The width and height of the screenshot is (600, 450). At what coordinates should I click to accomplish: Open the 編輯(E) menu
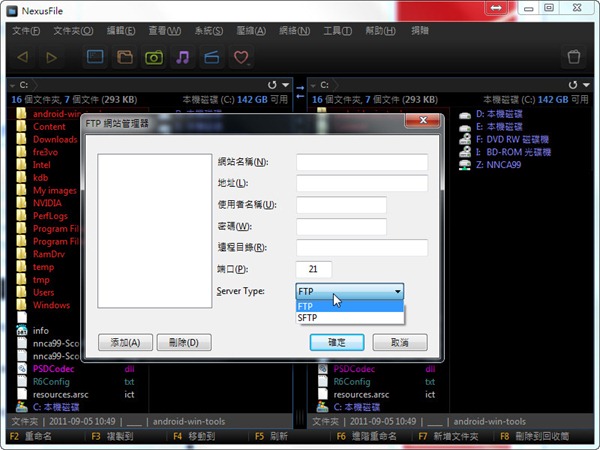tap(121, 31)
